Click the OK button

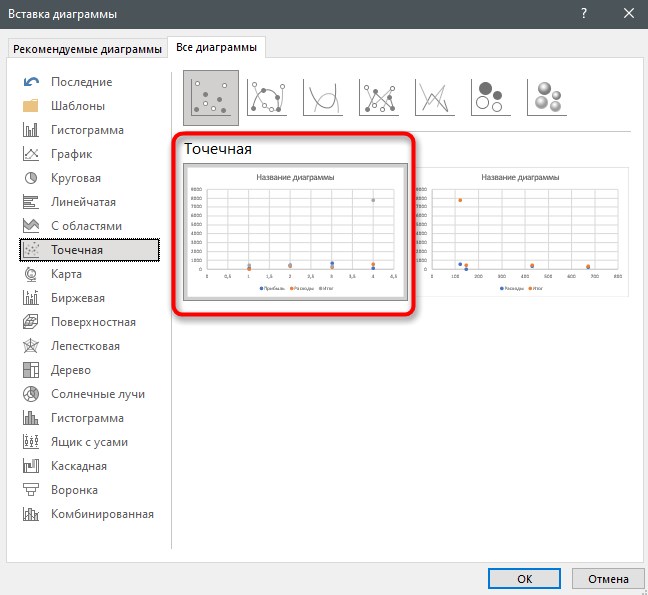pos(524,578)
